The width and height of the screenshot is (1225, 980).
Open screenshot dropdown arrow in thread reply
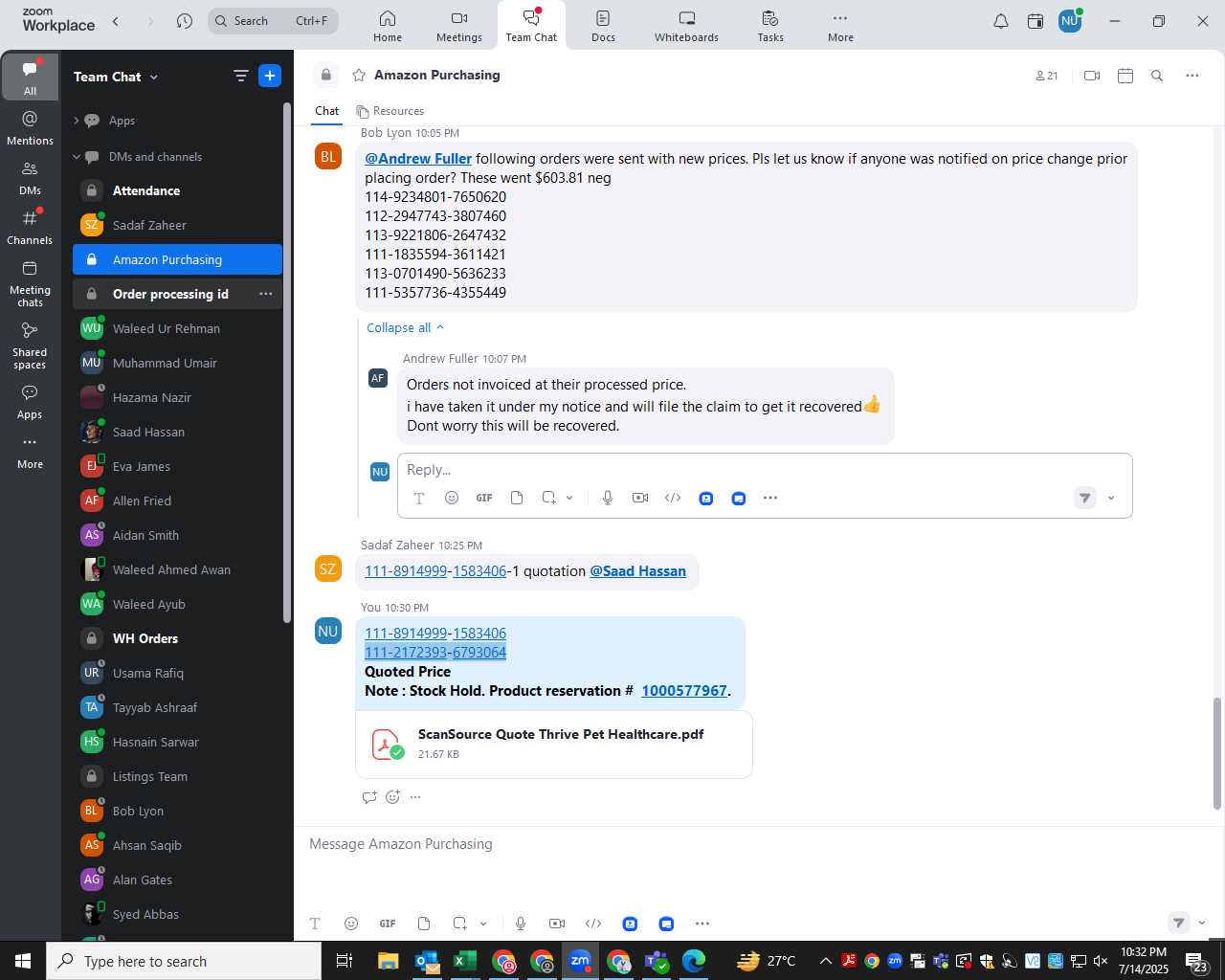569,498
